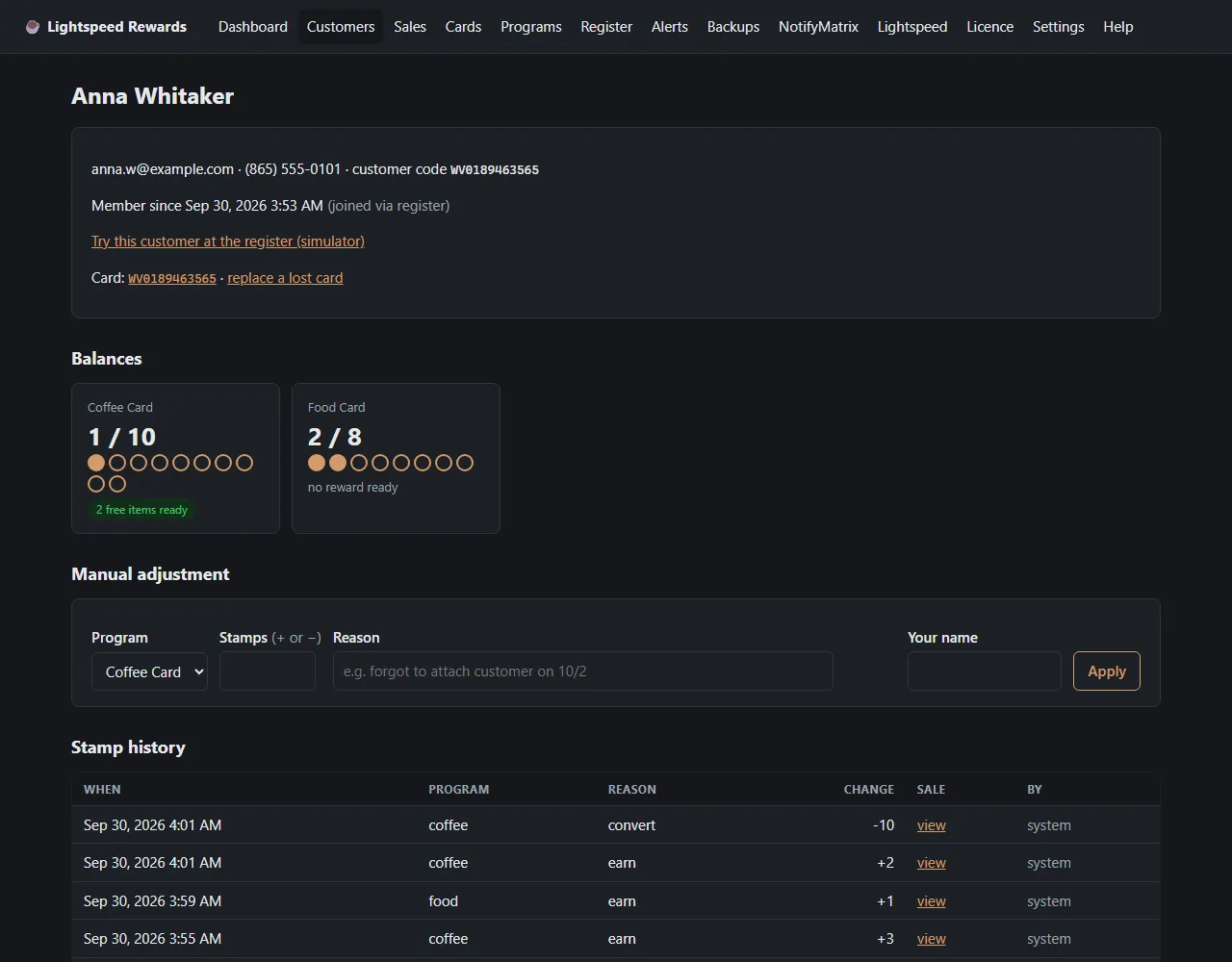Click the Lightspeed Rewards logo icon
Image resolution: width=1232 pixels, height=962 pixels.
tap(33, 27)
